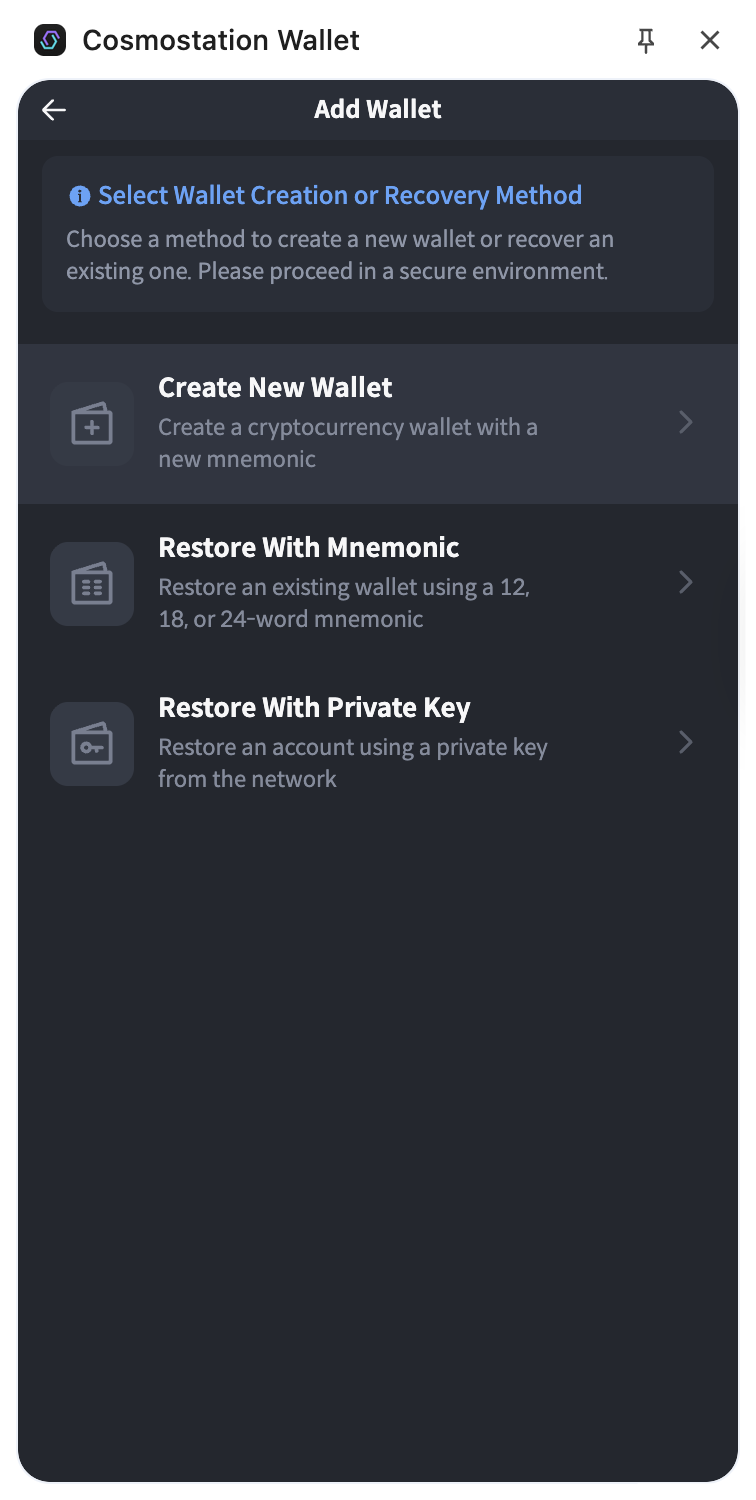
Task: Close the Cosmostation Wallet window
Action: click(710, 40)
